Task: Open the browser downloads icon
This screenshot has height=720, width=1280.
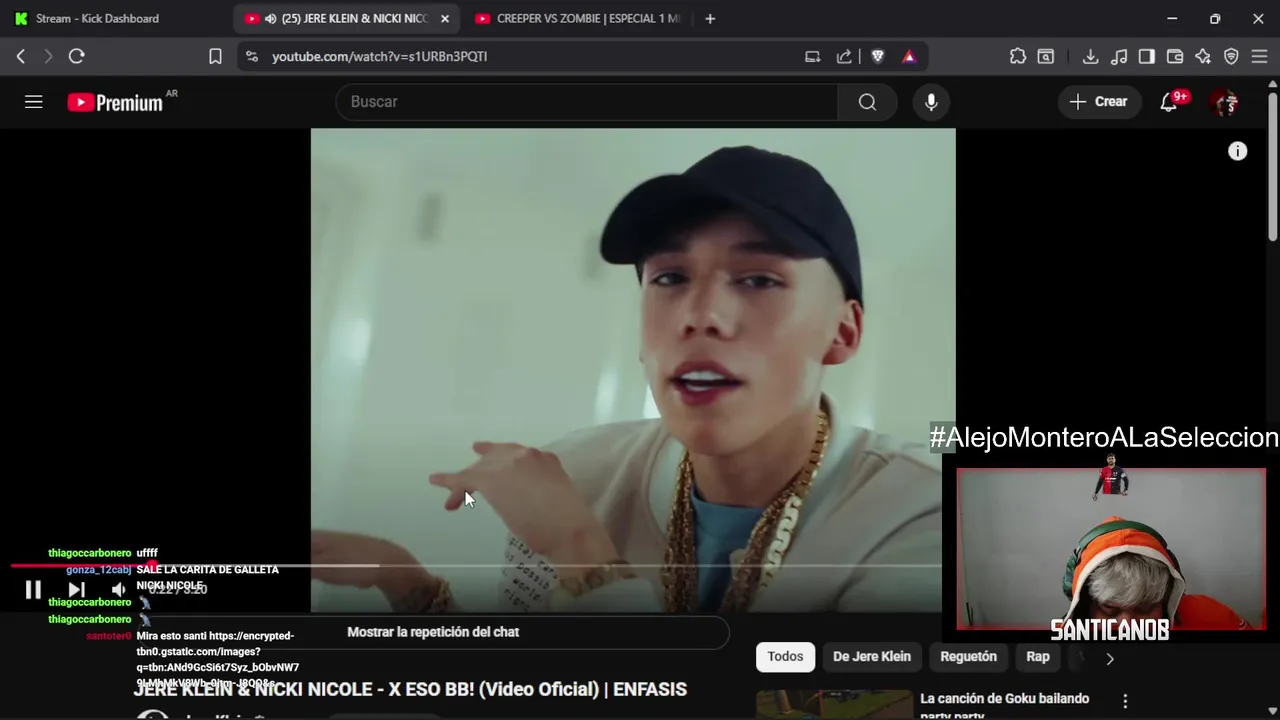Action: tap(1091, 57)
